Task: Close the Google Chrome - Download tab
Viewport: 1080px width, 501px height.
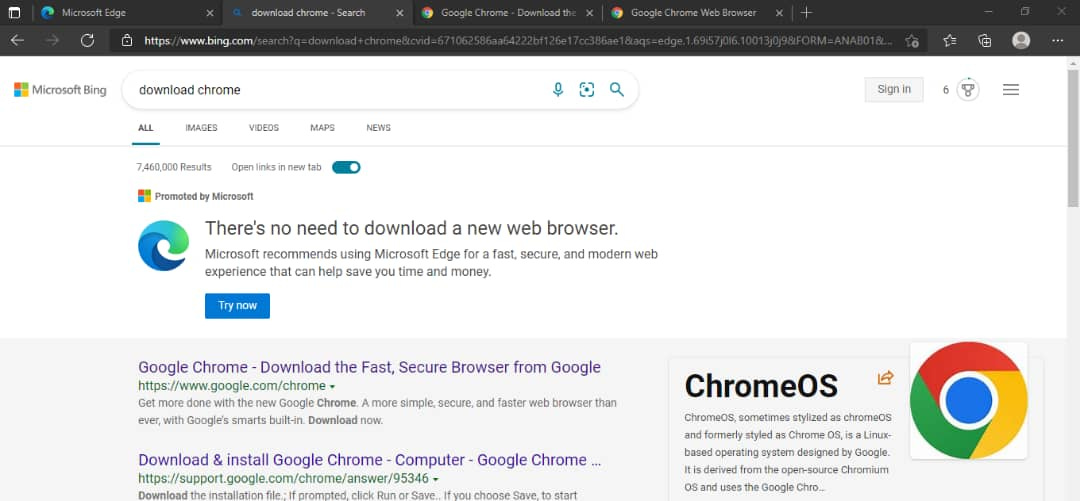Action: [590, 12]
